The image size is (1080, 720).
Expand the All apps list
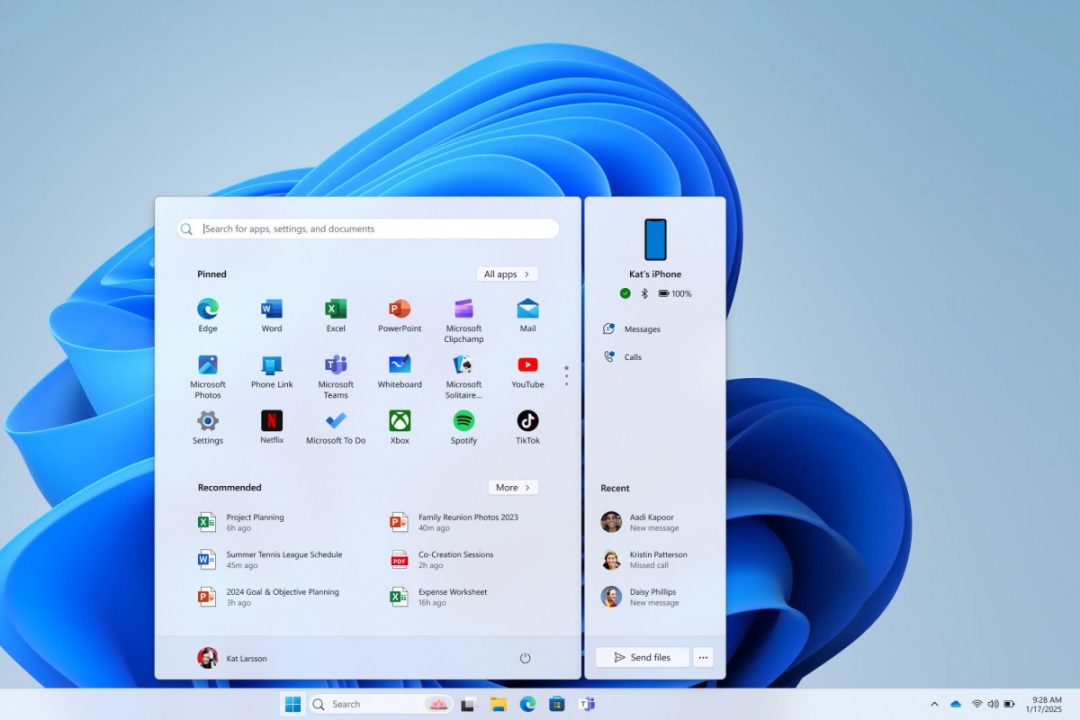click(507, 274)
